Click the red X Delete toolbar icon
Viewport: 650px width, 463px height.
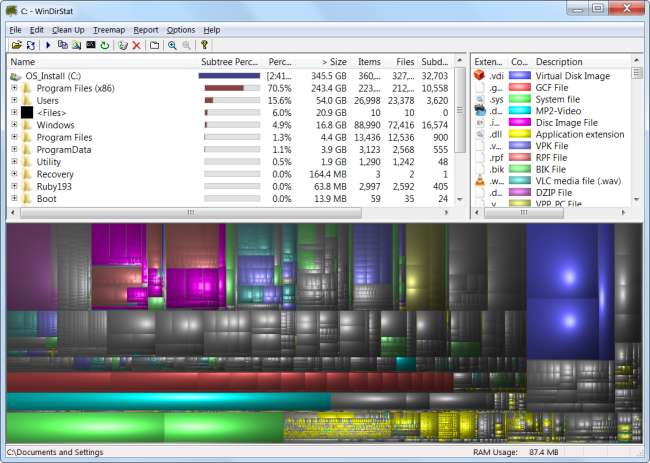coord(136,45)
